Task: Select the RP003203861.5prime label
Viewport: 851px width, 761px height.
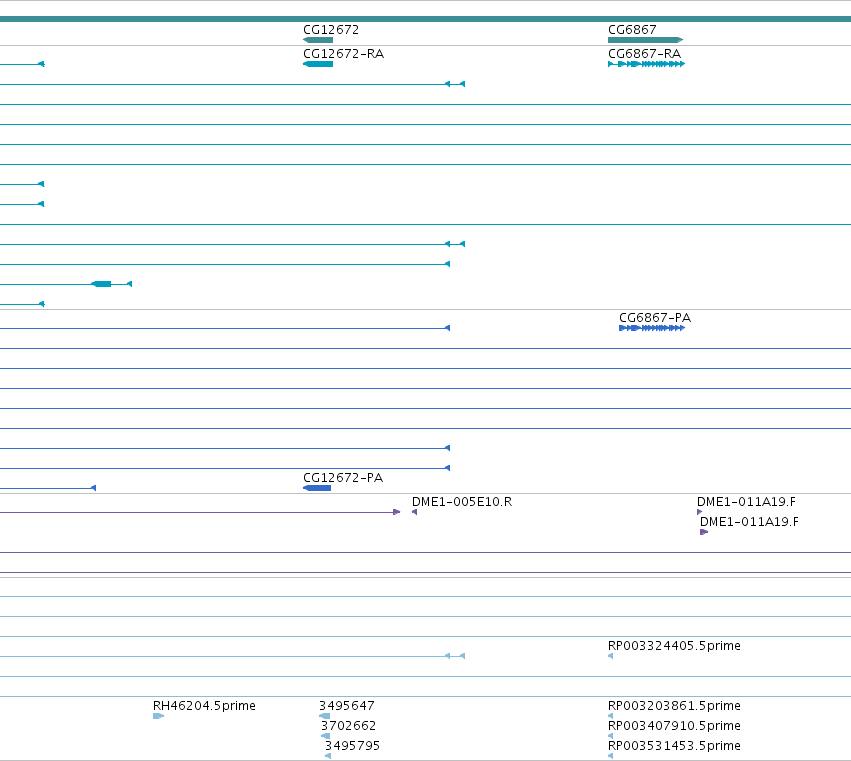Action: point(674,706)
